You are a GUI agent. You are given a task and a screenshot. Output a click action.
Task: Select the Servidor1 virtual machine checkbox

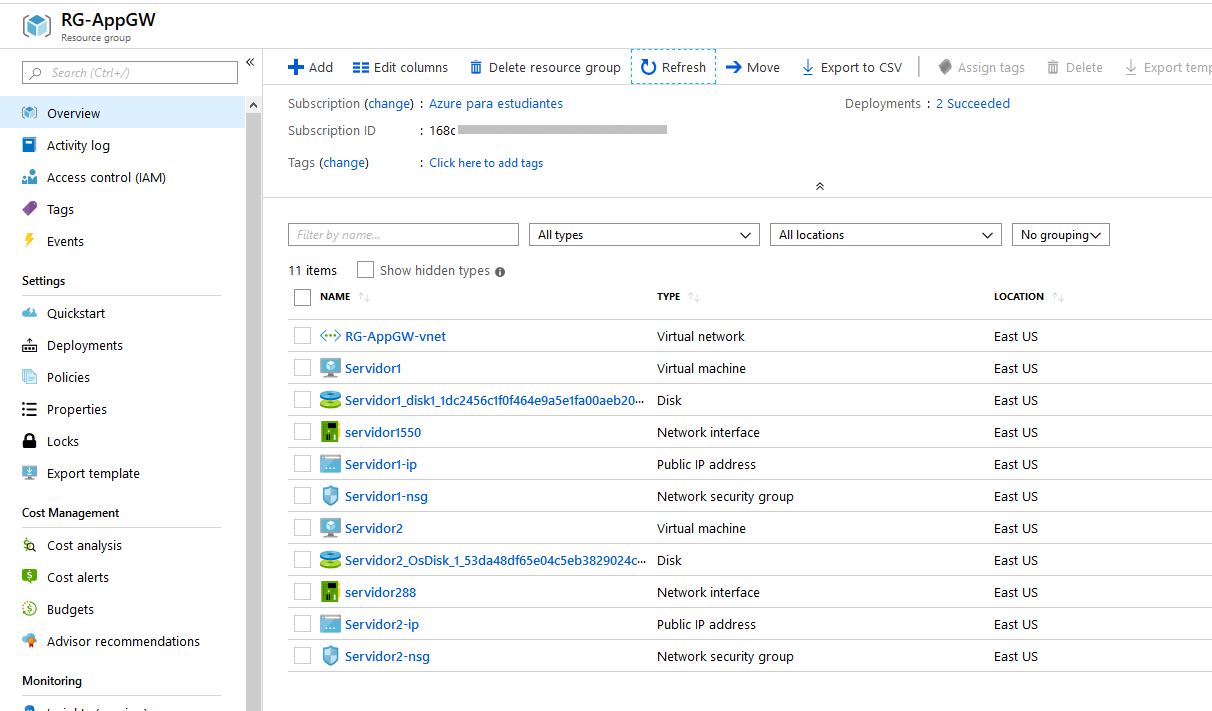pos(303,368)
